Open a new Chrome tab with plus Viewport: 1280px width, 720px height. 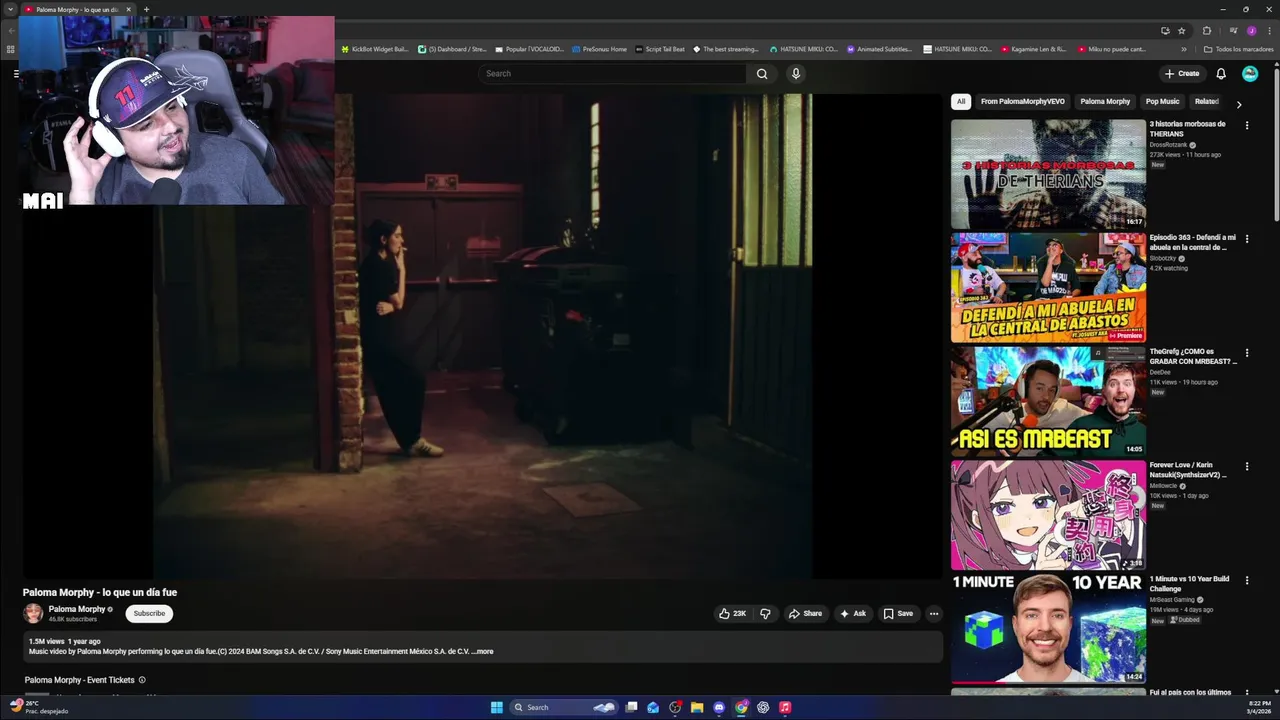(x=146, y=9)
